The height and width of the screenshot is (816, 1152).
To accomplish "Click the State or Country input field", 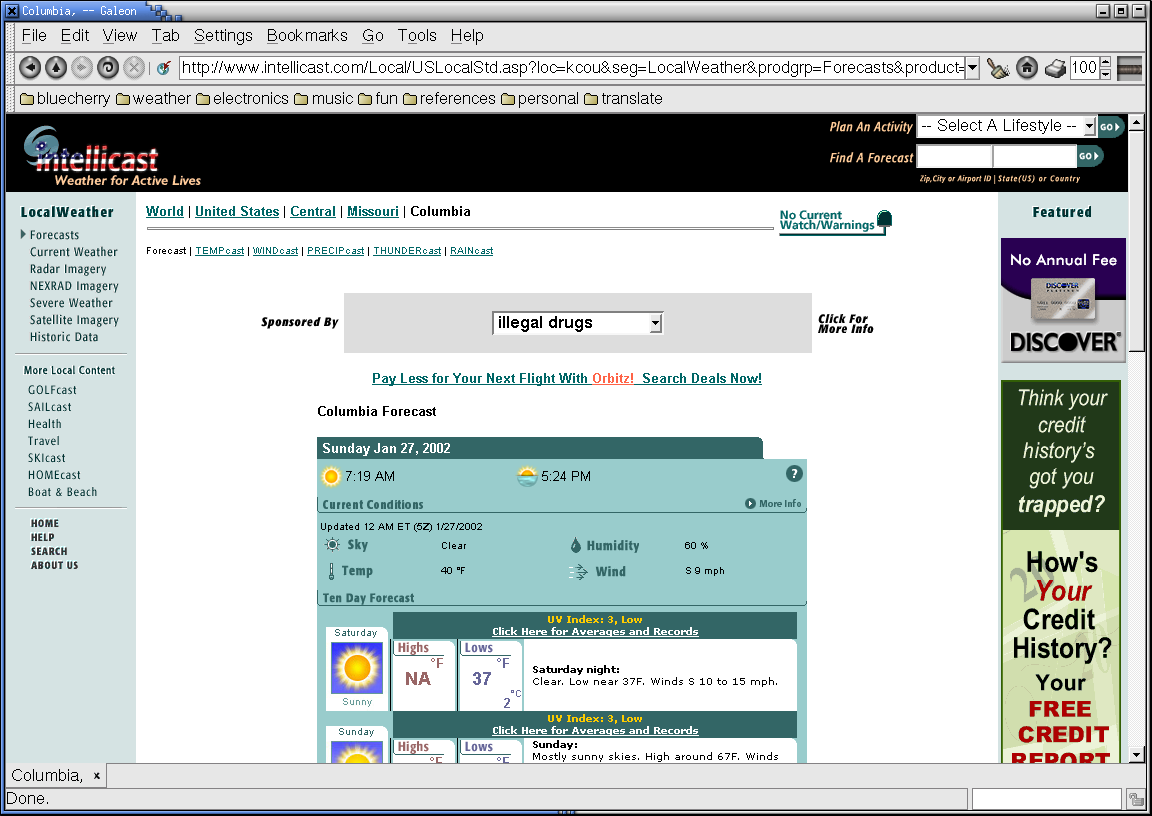I will point(1034,156).
